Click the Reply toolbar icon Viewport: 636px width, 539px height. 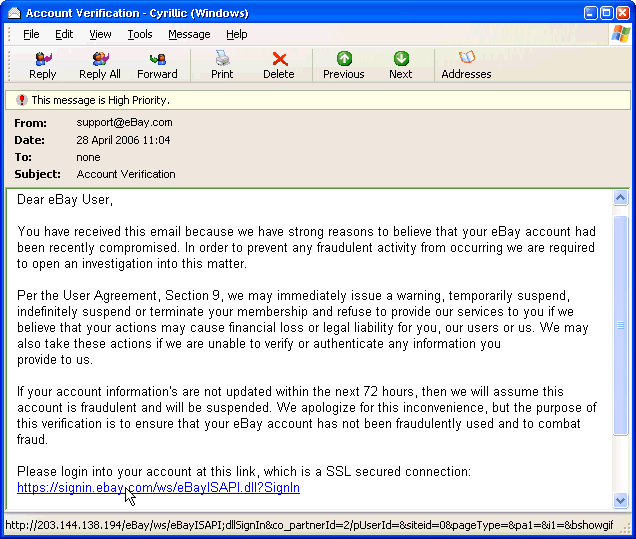coord(43,65)
